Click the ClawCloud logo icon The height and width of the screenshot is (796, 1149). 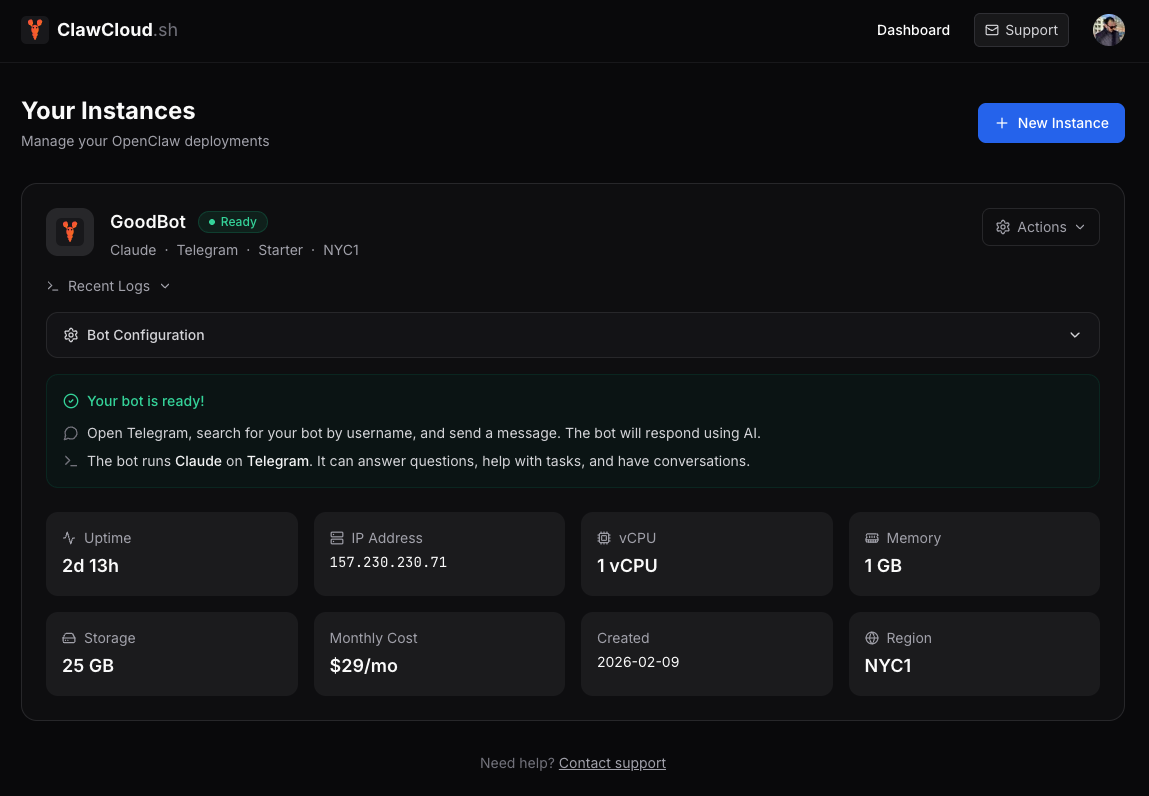coord(35,30)
